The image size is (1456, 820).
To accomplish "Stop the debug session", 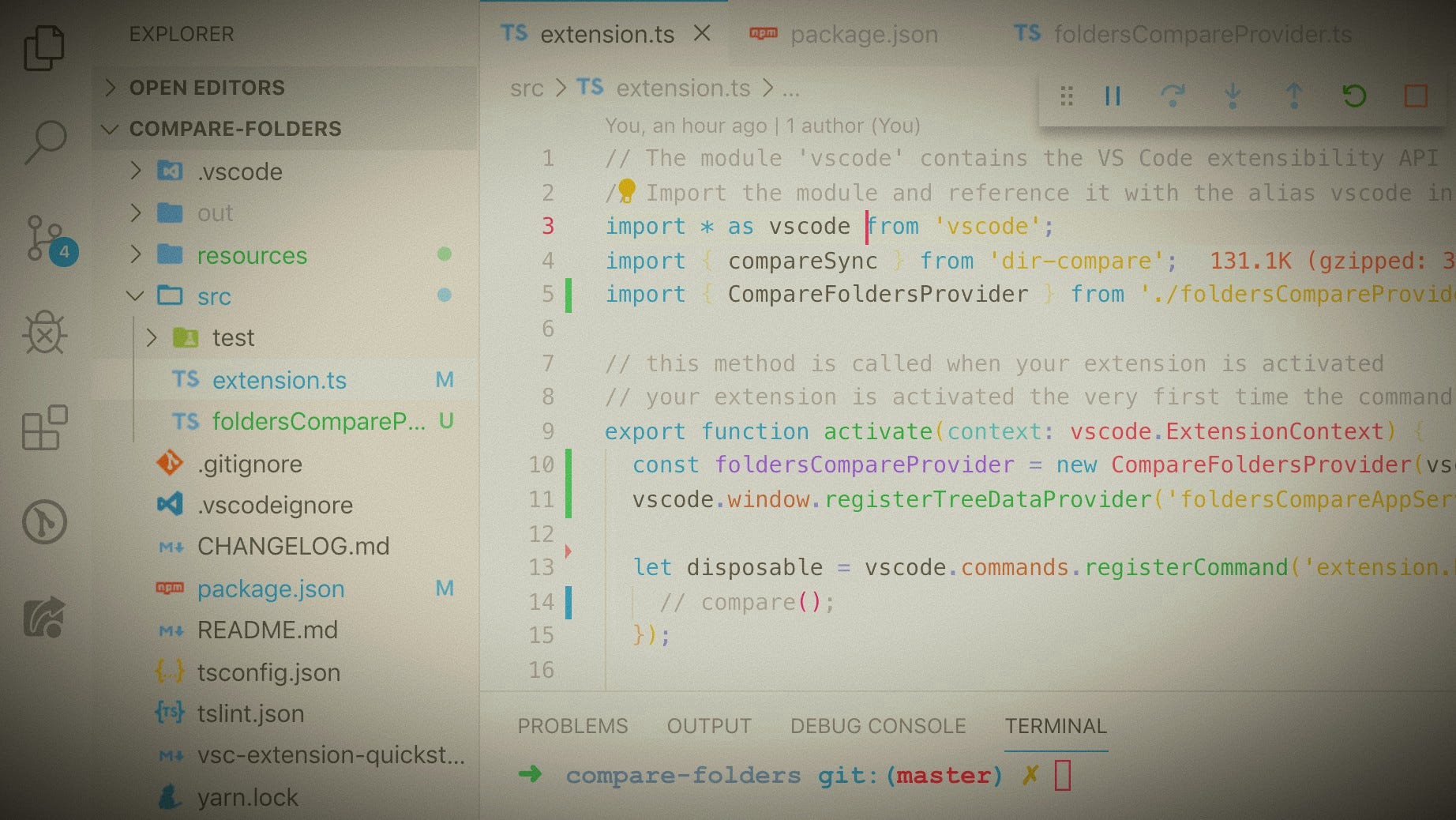I will click(1416, 96).
